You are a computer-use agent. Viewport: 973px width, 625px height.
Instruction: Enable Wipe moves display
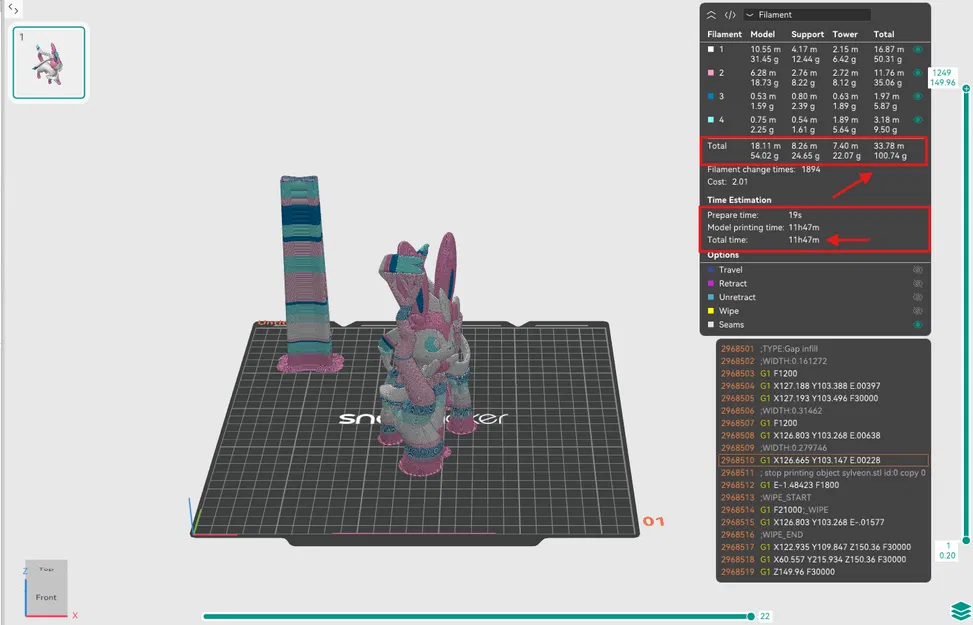[919, 311]
